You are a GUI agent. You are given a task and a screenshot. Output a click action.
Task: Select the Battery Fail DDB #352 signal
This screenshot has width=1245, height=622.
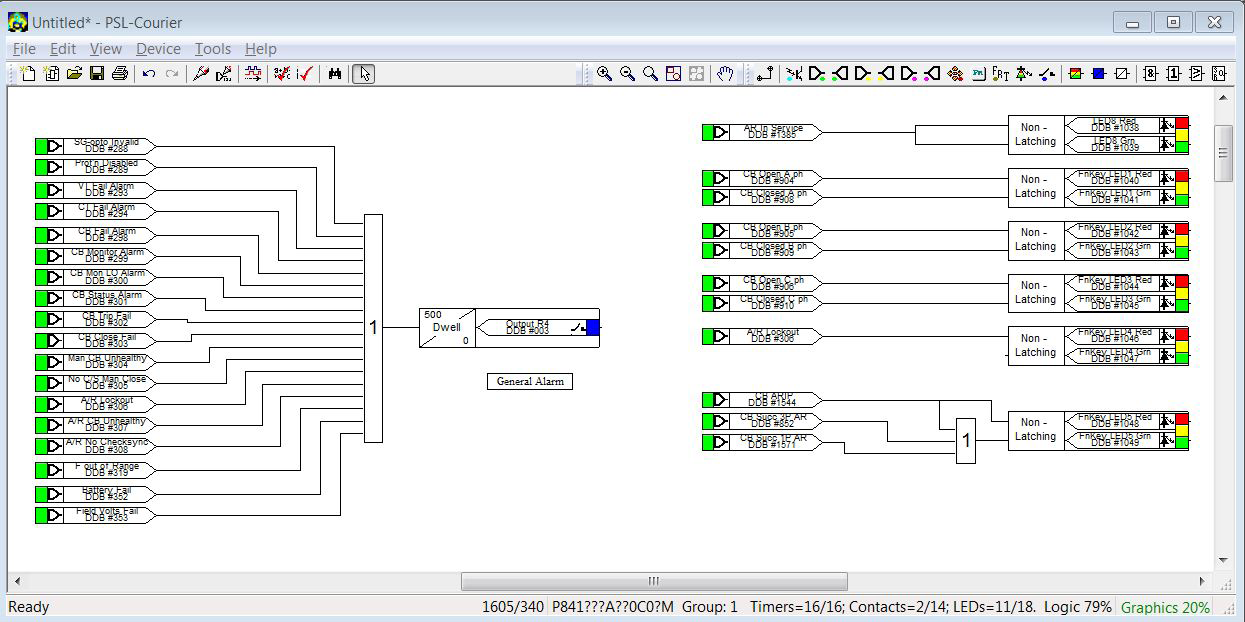(95, 494)
